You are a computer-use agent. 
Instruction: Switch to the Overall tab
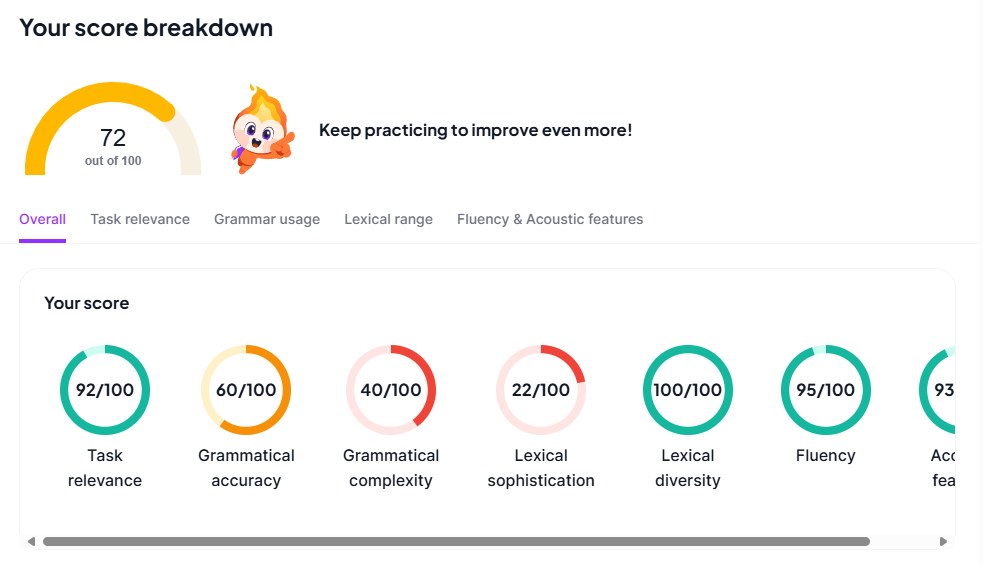point(42,219)
